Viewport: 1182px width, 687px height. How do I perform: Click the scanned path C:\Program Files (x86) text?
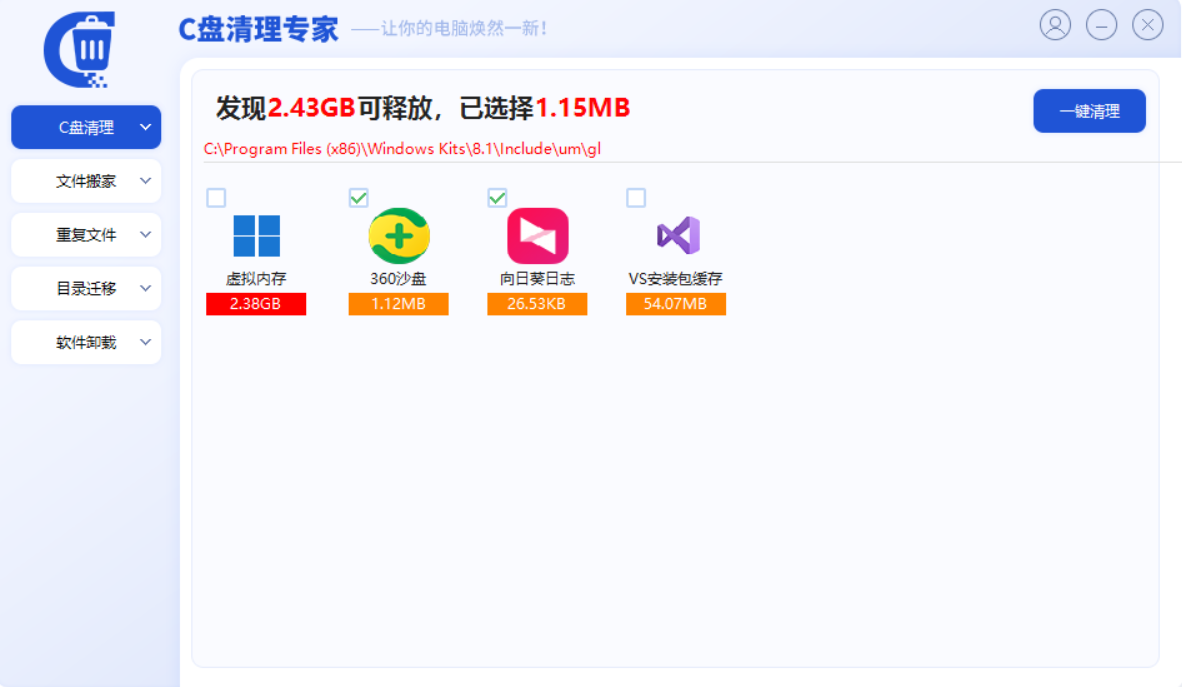tap(403, 149)
